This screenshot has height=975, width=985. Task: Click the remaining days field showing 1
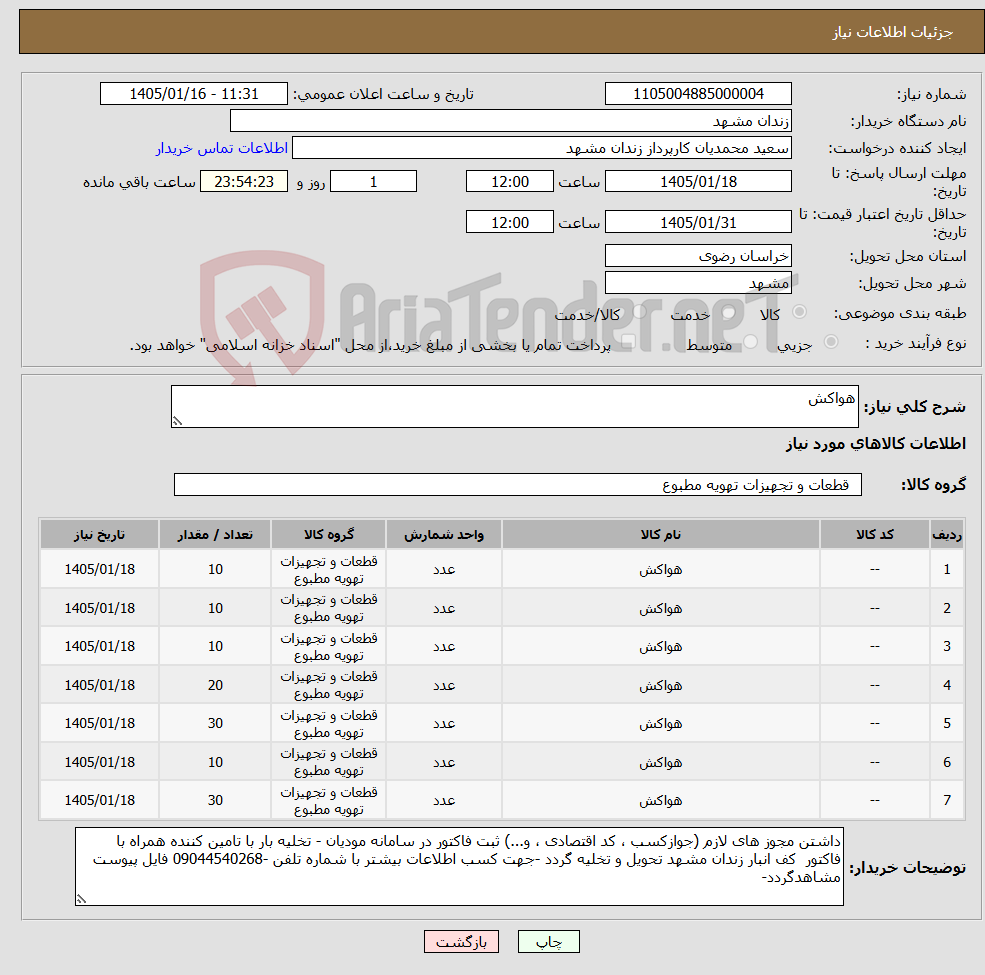point(373,182)
